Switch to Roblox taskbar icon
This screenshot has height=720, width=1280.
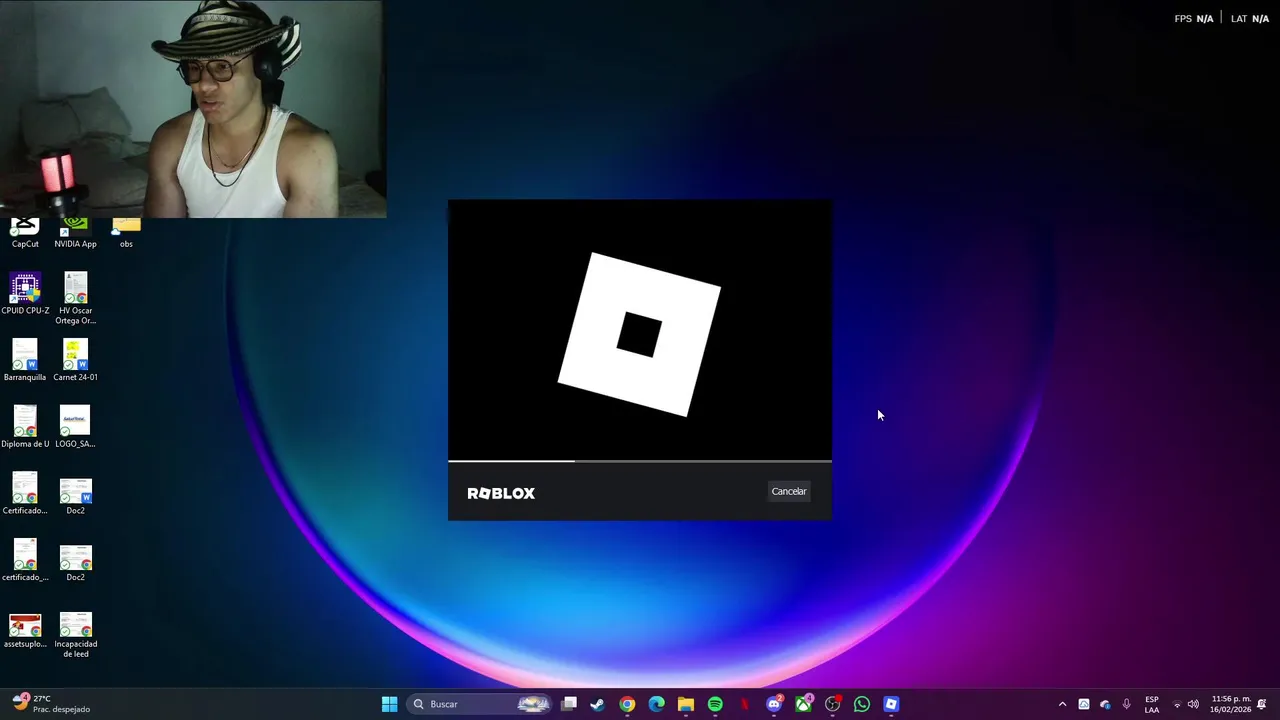(891, 704)
